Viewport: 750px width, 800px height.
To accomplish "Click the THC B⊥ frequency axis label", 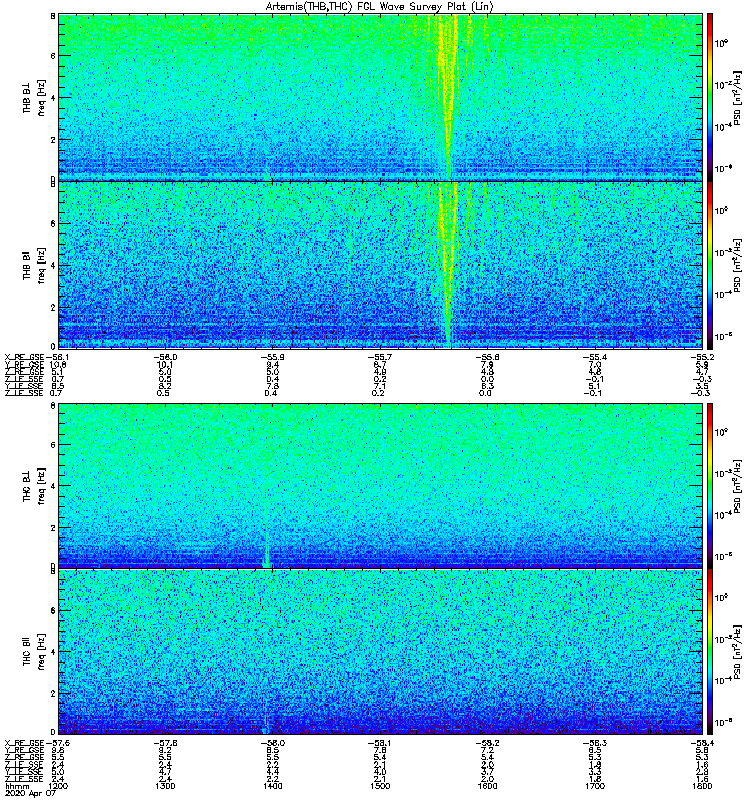I will [34, 485].
